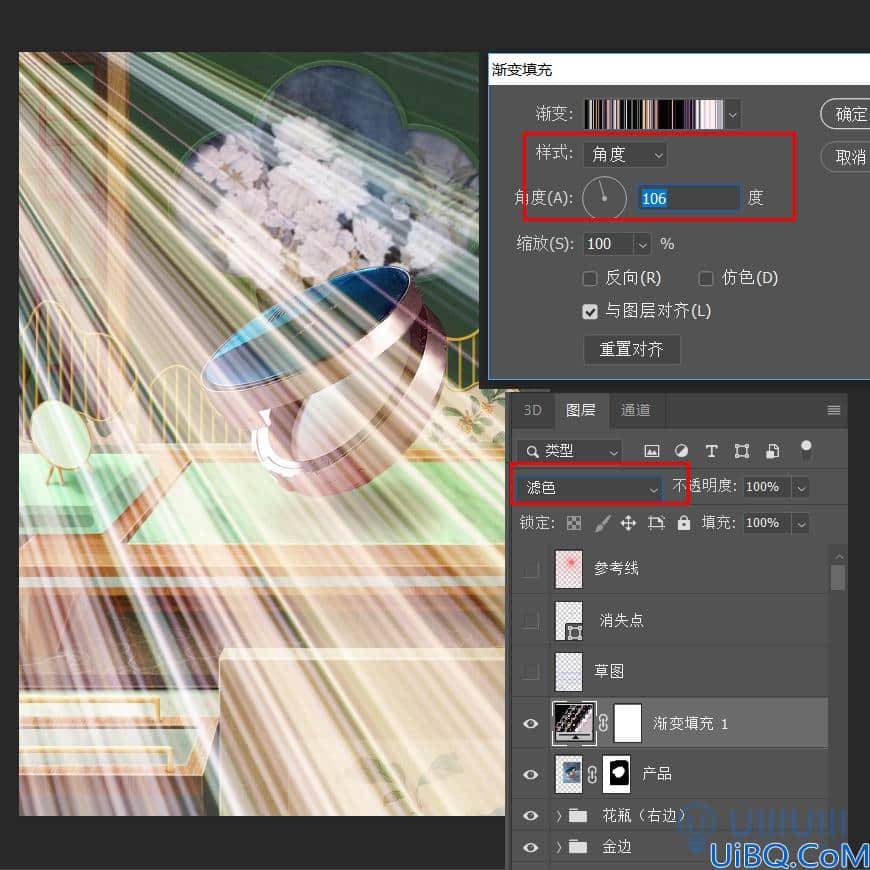Click the 重置对齐 button
This screenshot has height=870, width=870.
[x=631, y=350]
